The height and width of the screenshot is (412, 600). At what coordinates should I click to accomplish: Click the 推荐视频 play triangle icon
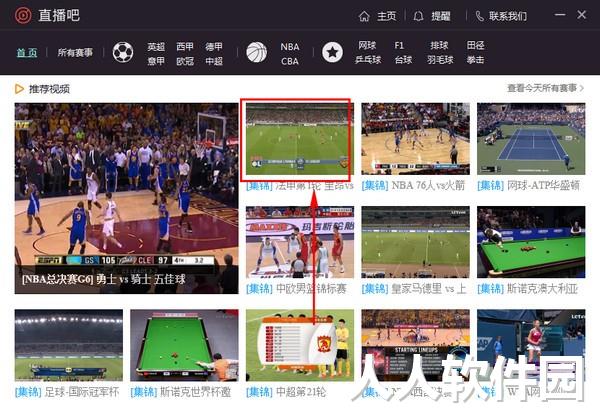[x=19, y=89]
